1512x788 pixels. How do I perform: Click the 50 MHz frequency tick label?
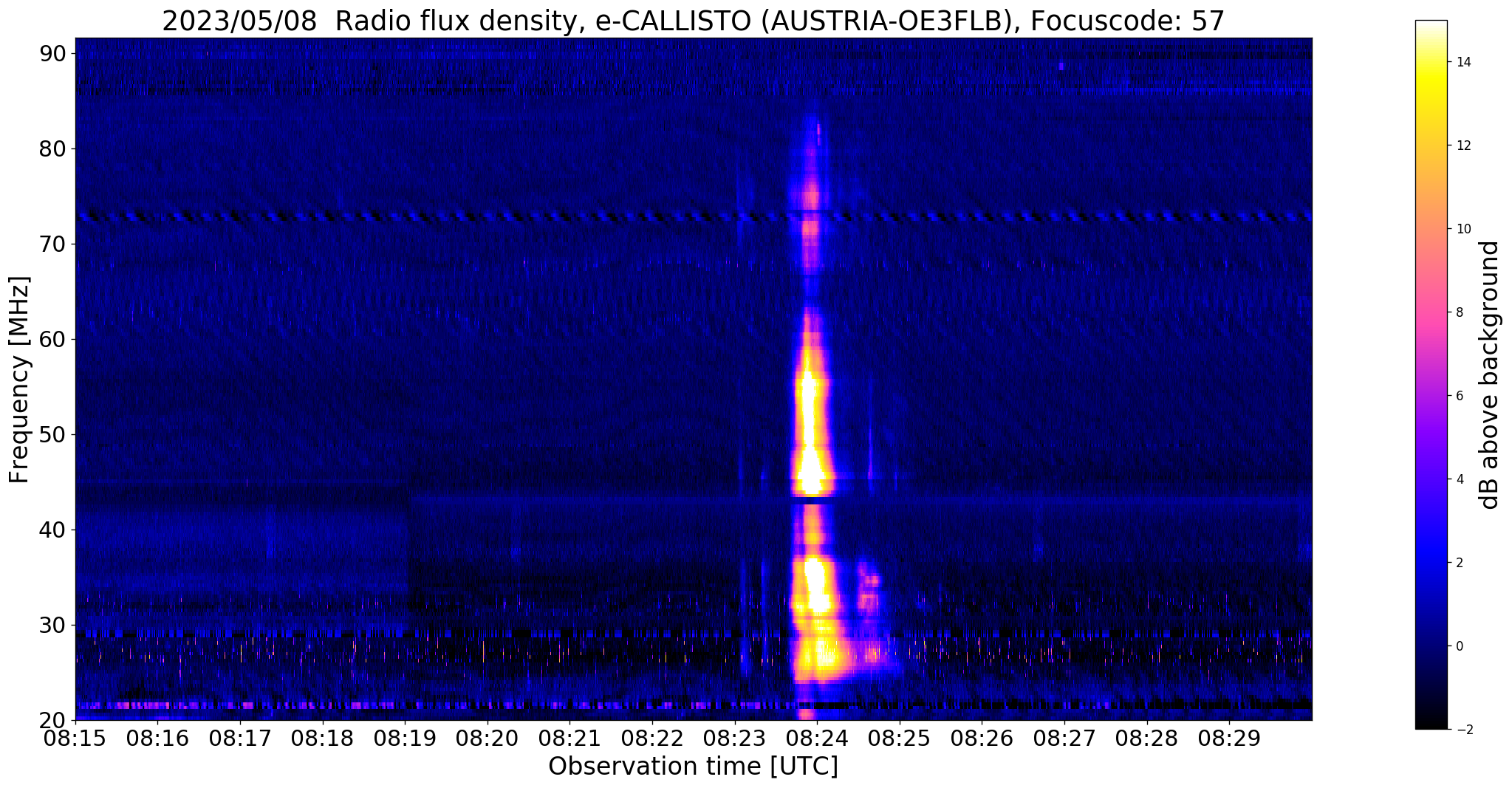point(52,435)
